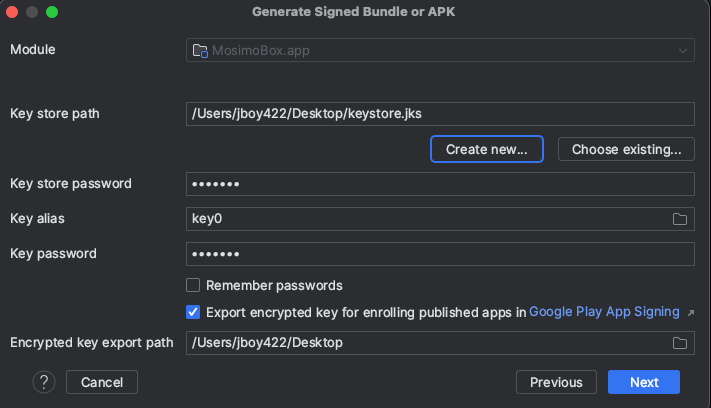The height and width of the screenshot is (408, 711).
Task: Uncheck Export encrypted key checkbox
Action: pyautogui.click(x=194, y=312)
